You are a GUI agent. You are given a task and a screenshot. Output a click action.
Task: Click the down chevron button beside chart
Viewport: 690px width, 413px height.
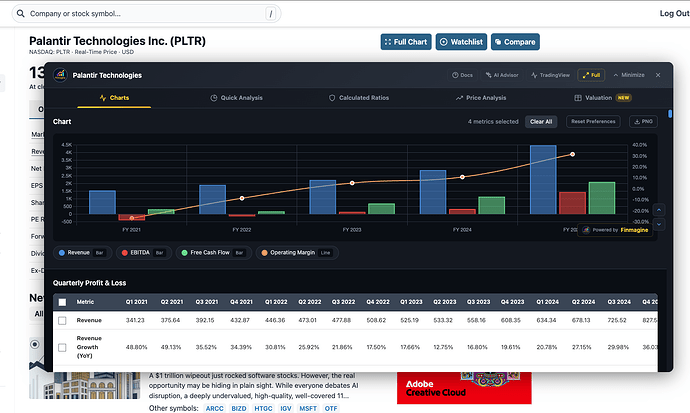[659, 224]
